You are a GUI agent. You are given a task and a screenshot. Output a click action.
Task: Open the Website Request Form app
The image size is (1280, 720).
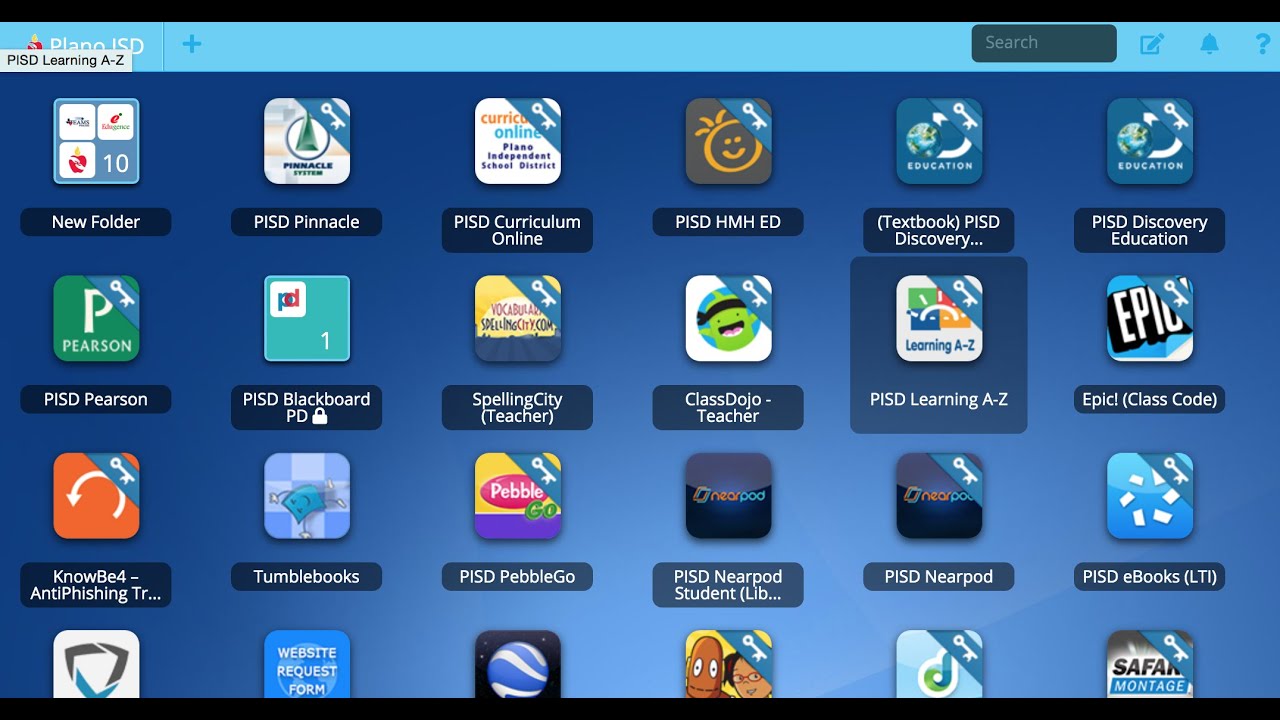[x=307, y=664]
